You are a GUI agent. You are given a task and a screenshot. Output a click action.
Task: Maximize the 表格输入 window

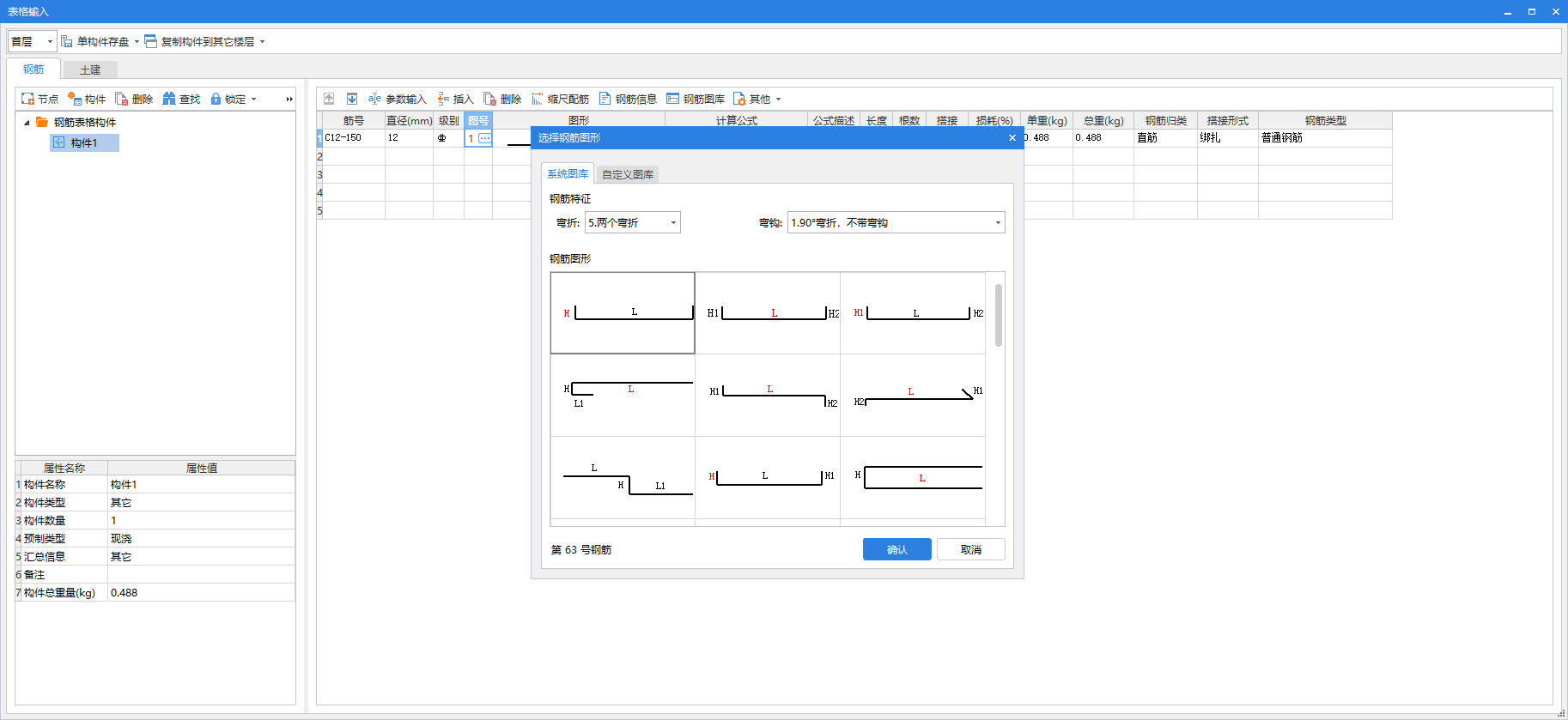(x=1531, y=12)
